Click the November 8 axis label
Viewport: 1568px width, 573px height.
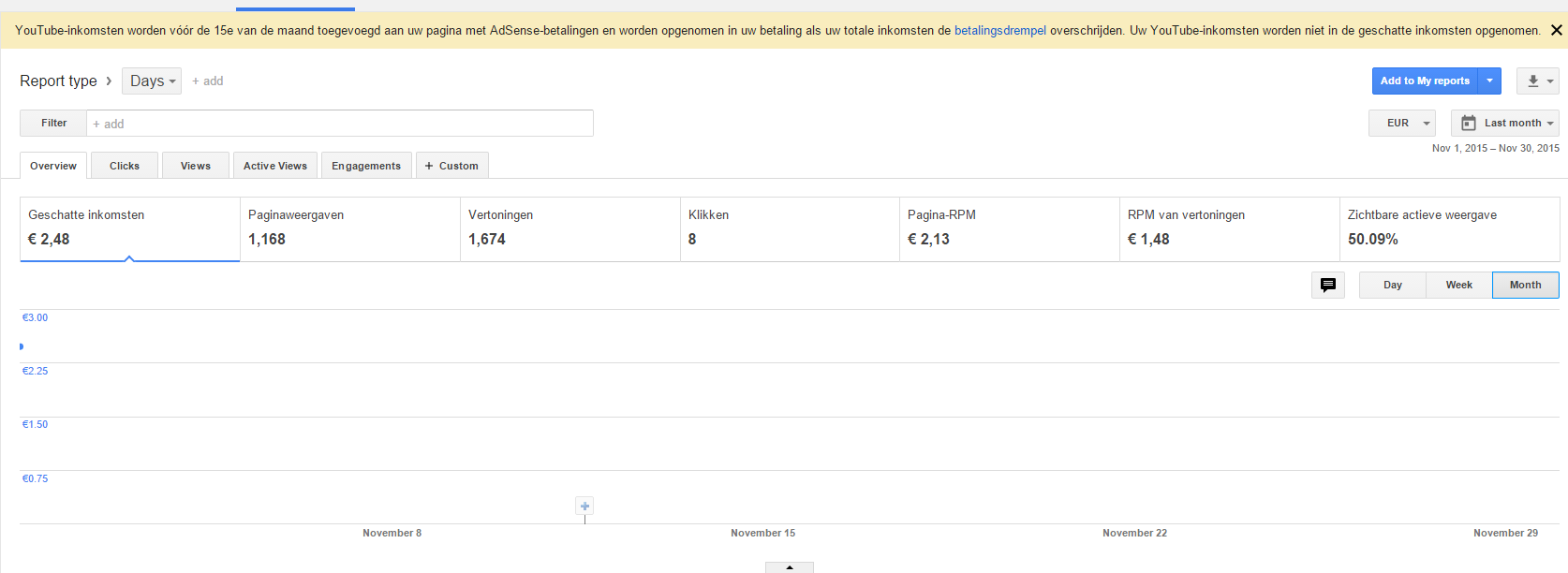[392, 533]
